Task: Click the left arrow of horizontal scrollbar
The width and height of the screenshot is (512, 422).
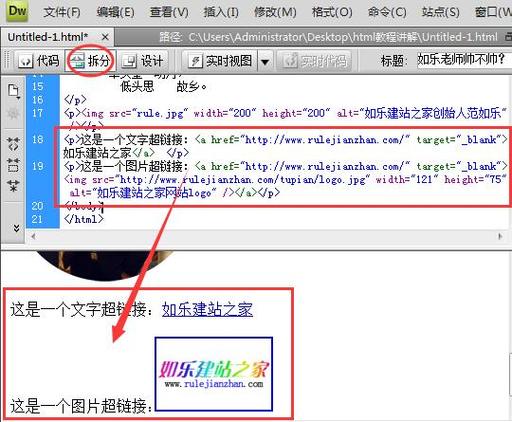Action: (x=33, y=236)
